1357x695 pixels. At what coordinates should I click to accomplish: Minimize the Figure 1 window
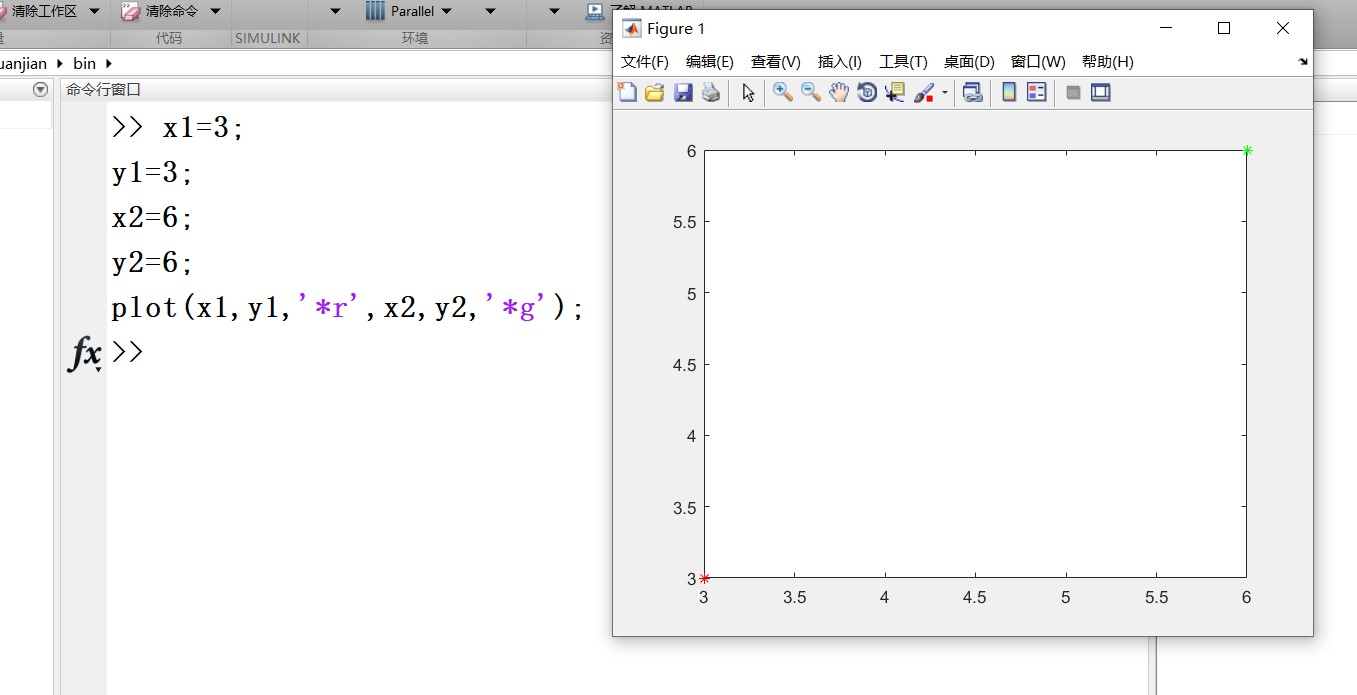point(1165,28)
